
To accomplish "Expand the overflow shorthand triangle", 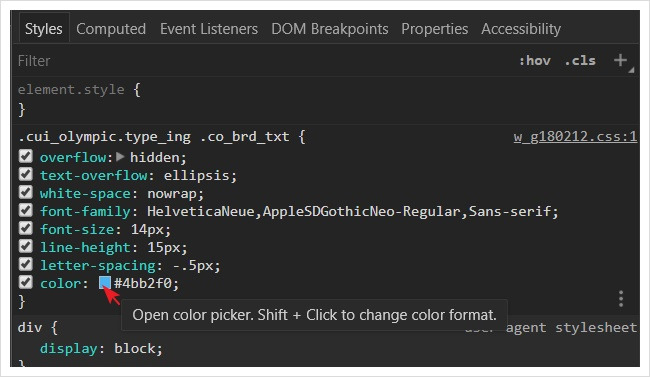I will [120, 157].
